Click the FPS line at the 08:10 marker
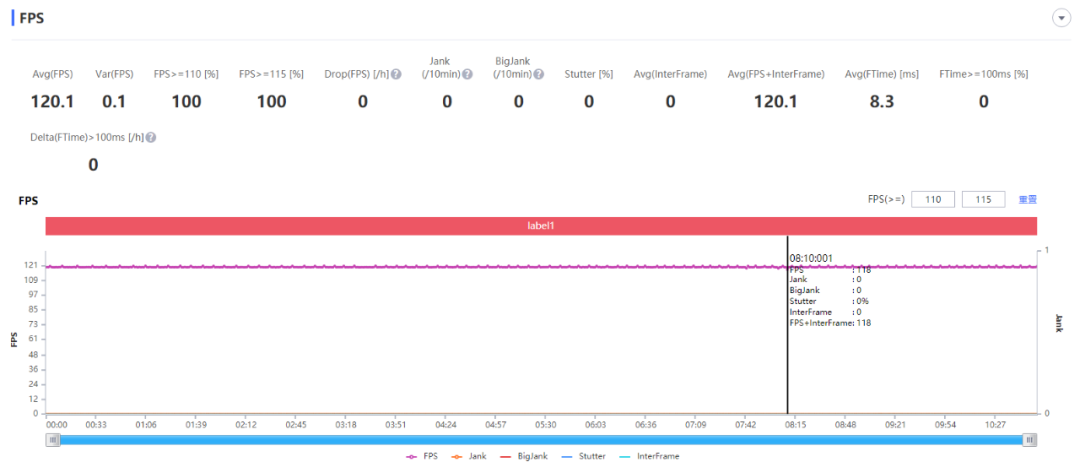 tap(787, 266)
